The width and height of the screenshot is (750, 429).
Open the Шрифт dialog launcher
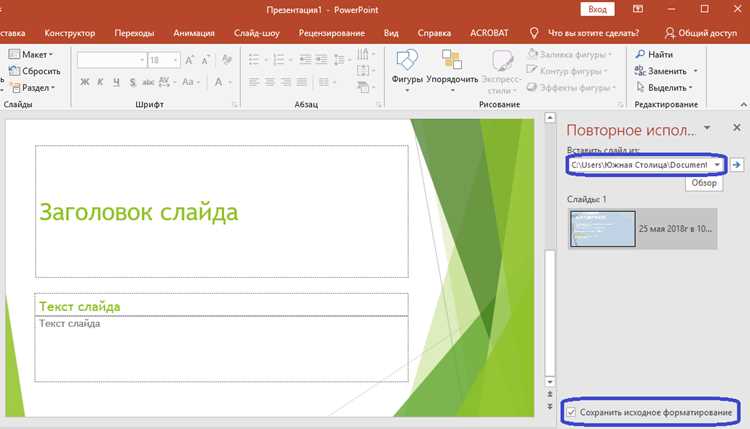(x=235, y=104)
